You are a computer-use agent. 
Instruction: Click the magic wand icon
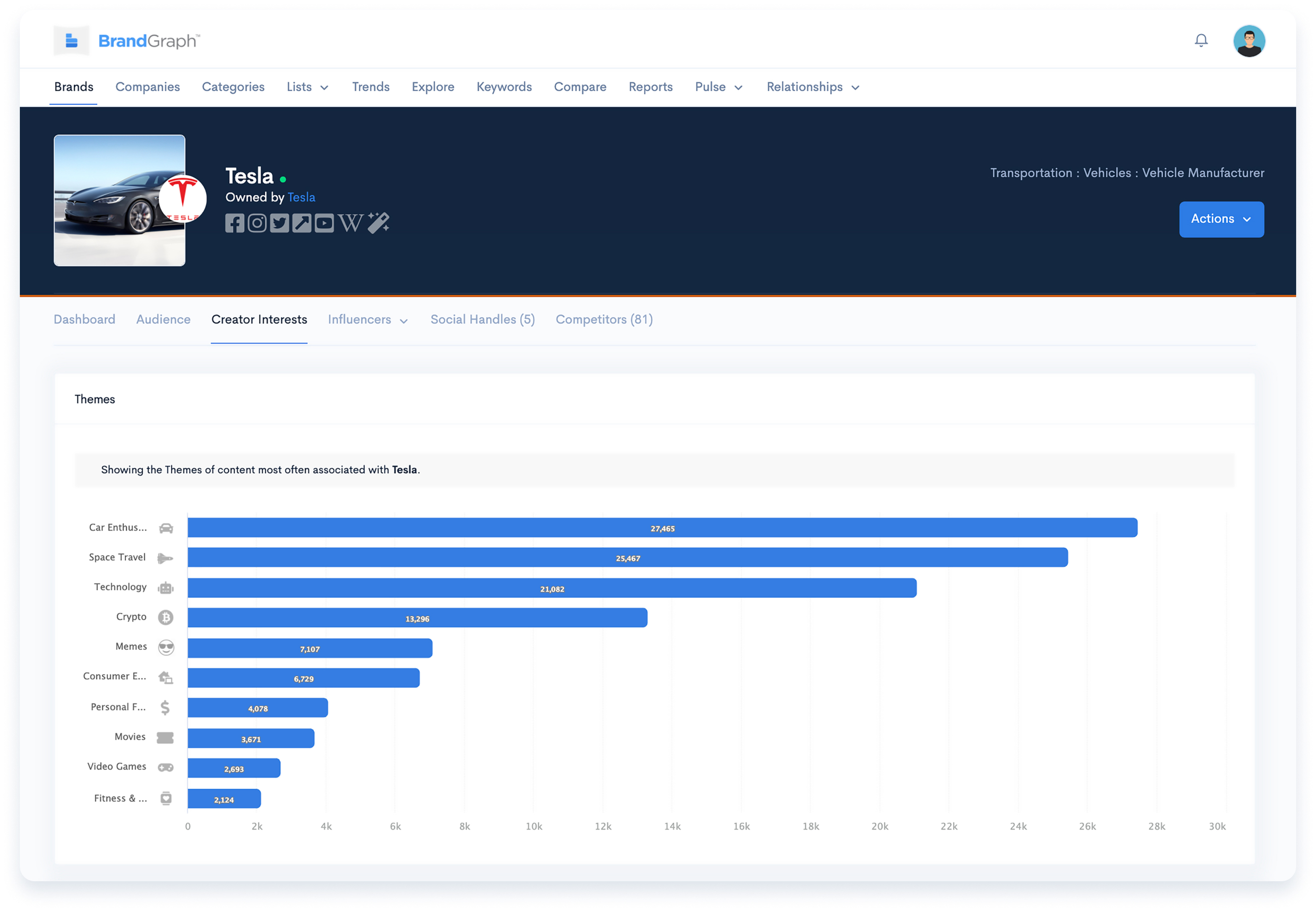tap(378, 223)
